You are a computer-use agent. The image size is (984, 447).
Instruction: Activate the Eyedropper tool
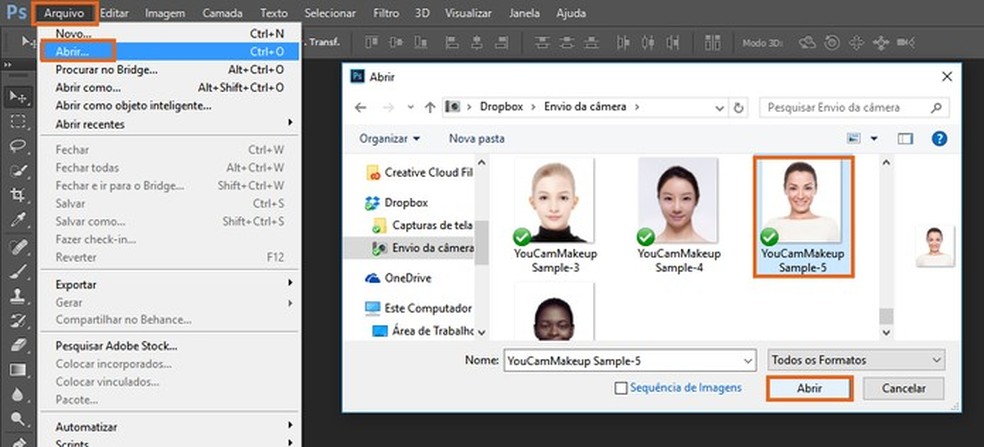tap(17, 220)
